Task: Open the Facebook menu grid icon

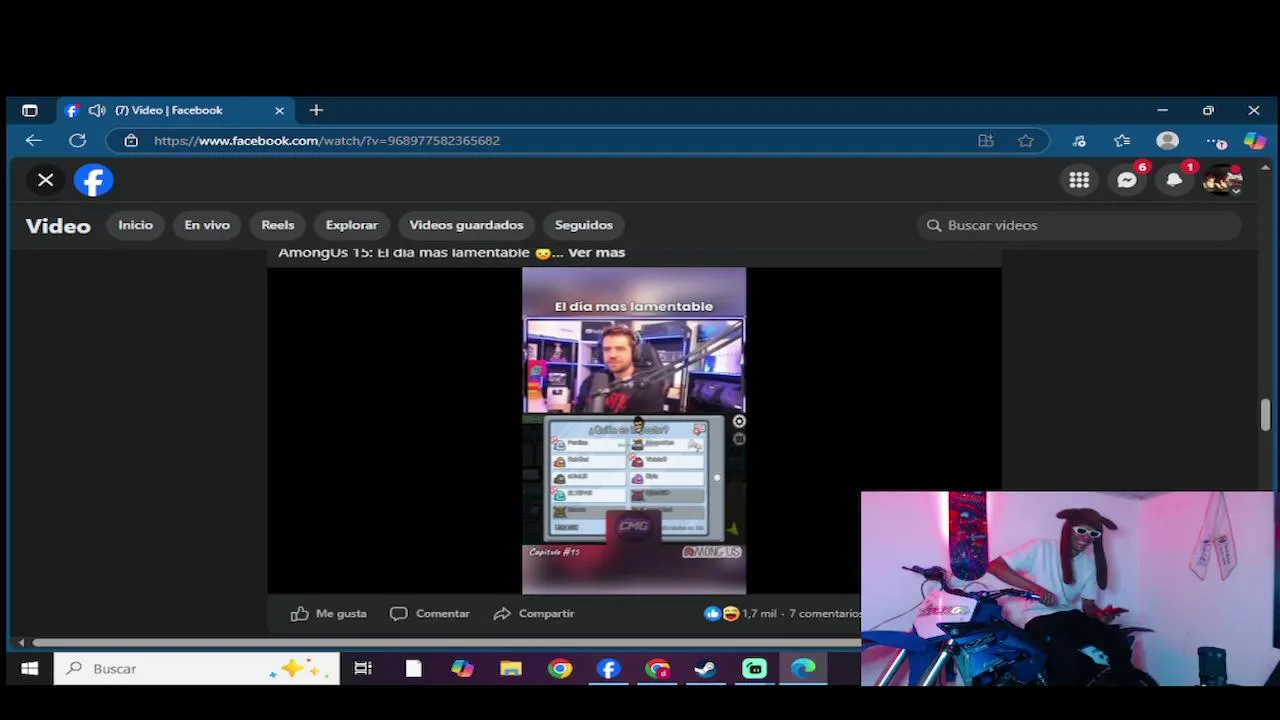Action: click(x=1079, y=180)
